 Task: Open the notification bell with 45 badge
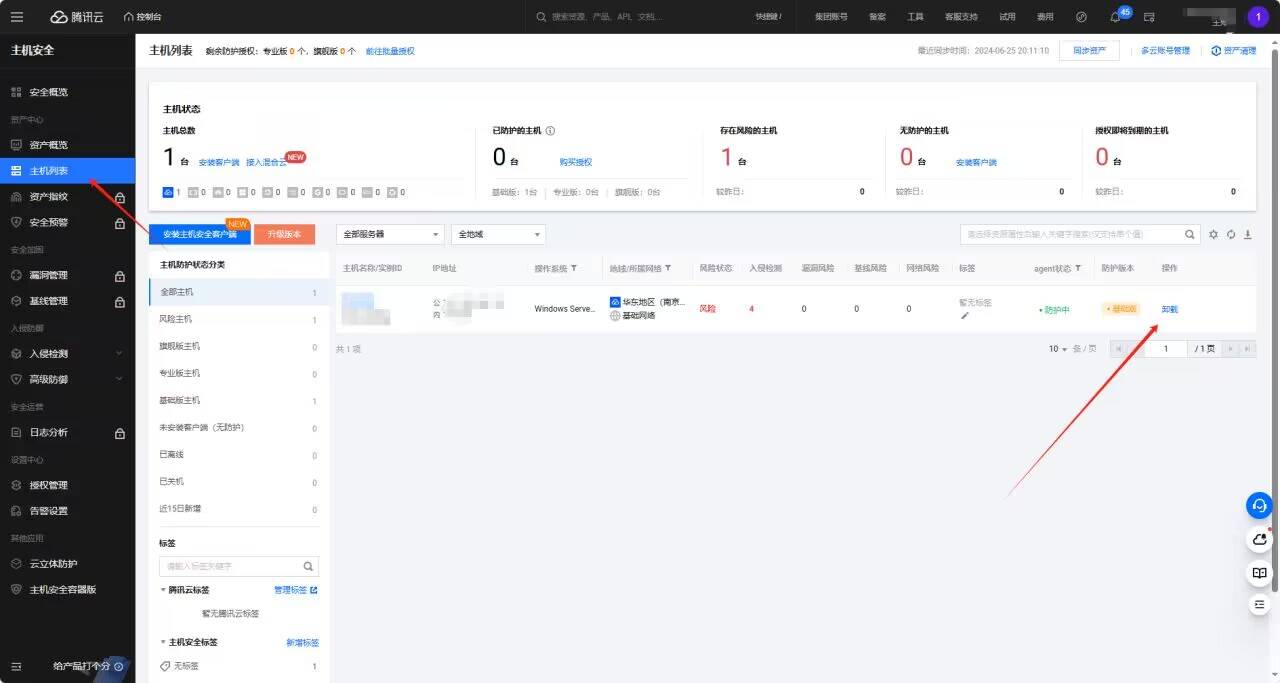(x=1115, y=17)
